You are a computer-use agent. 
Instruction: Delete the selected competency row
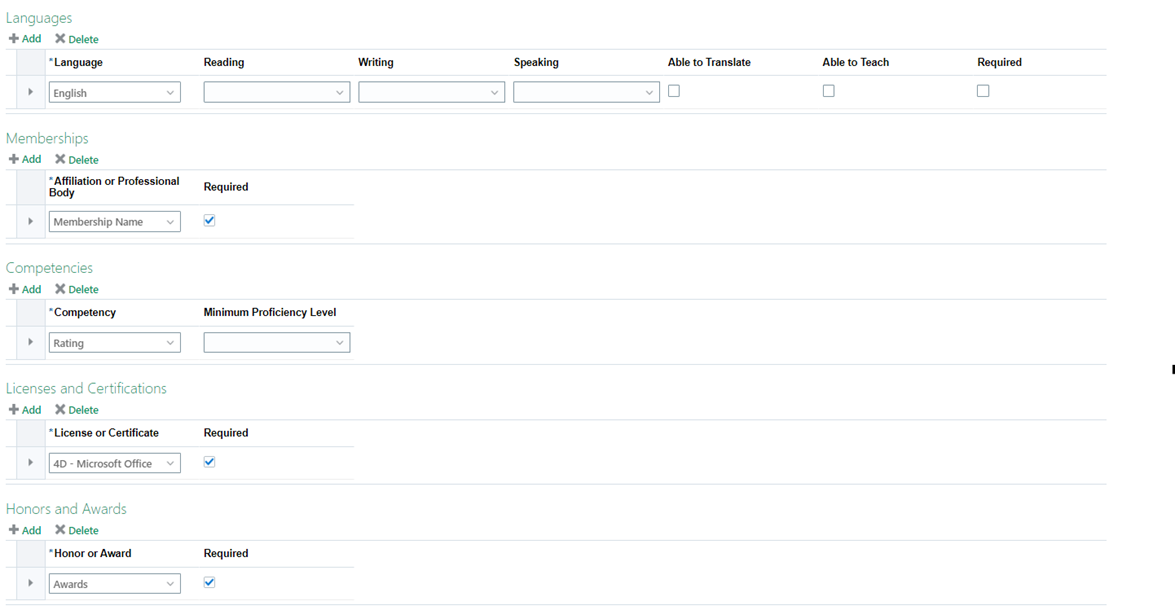pyautogui.click(x=77, y=289)
